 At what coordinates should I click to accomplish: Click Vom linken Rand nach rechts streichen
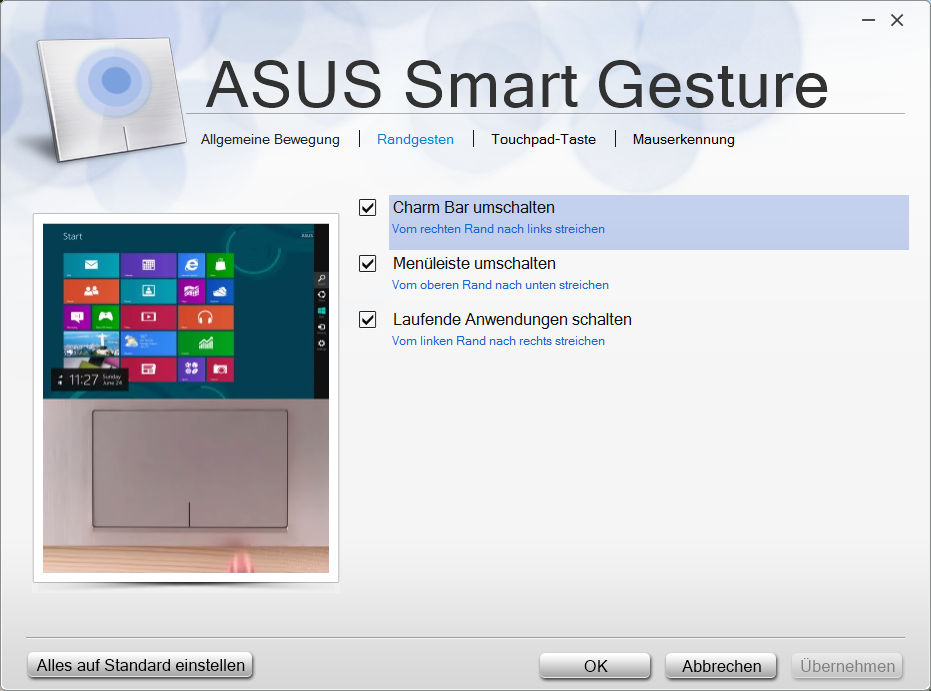[498, 341]
